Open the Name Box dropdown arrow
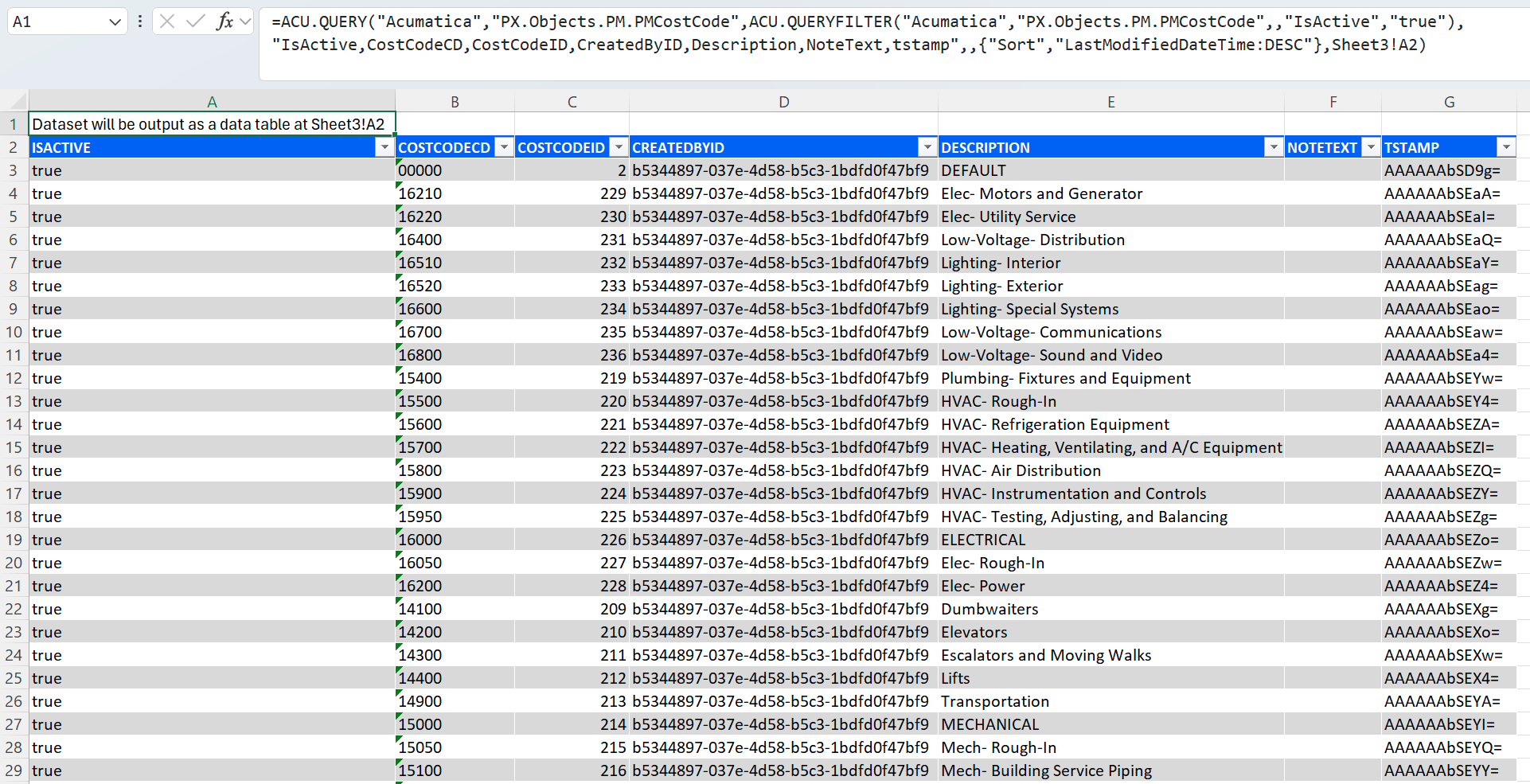 (x=115, y=22)
